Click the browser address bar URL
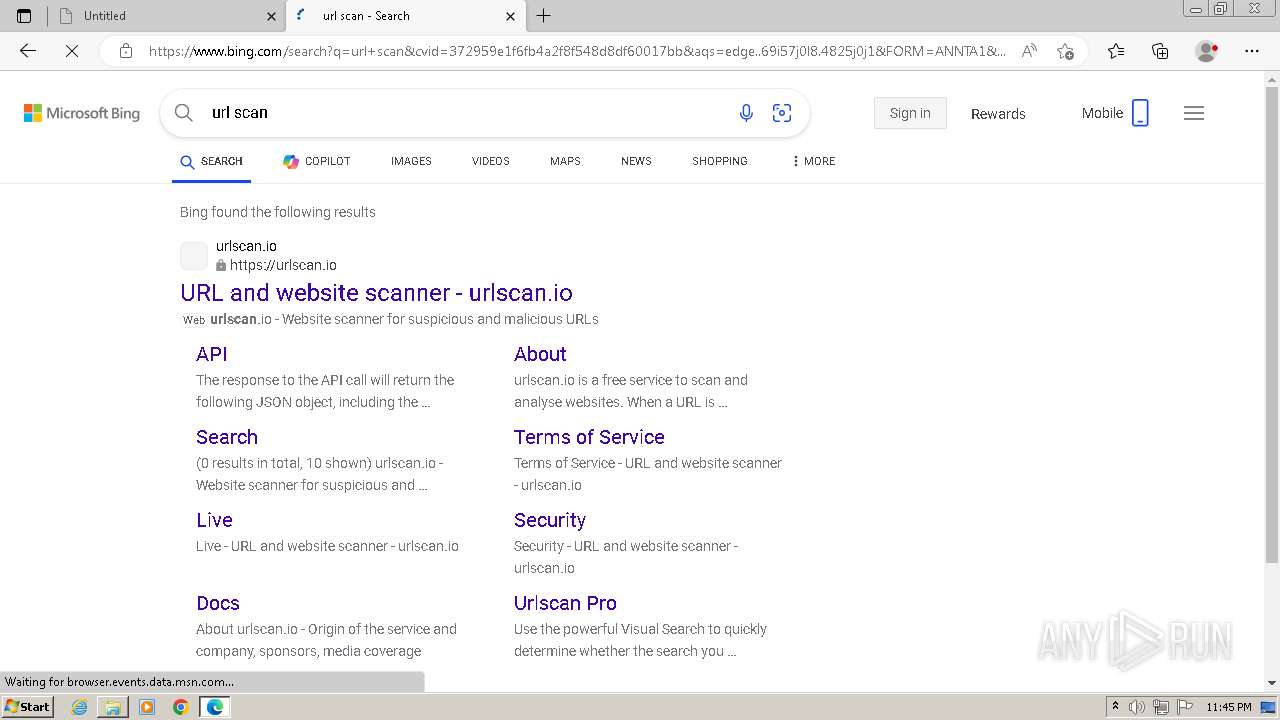Image resolution: width=1280 pixels, height=720 pixels. pyautogui.click(x=577, y=51)
